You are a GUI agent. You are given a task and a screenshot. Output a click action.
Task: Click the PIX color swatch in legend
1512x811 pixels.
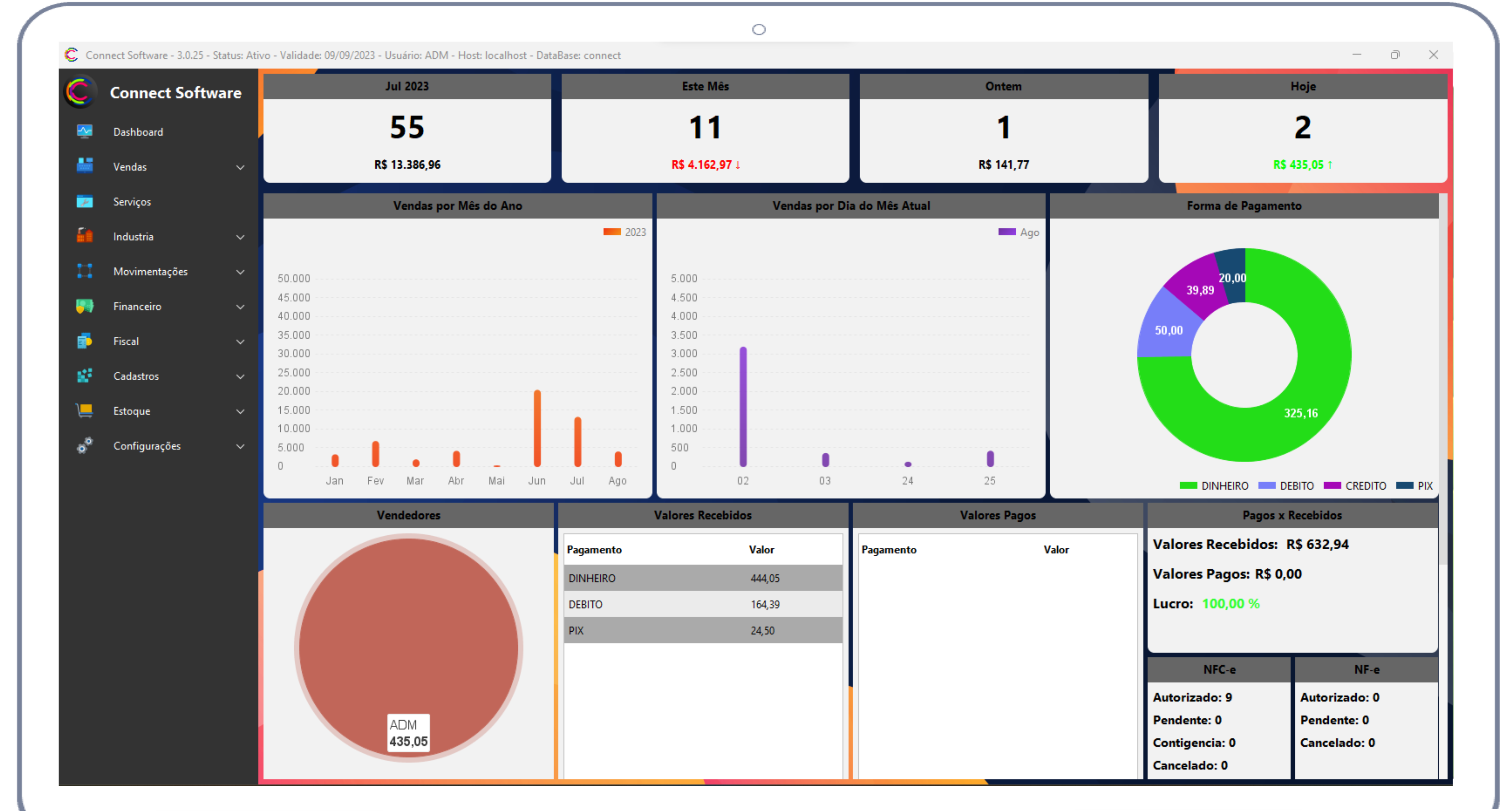pos(1405,485)
